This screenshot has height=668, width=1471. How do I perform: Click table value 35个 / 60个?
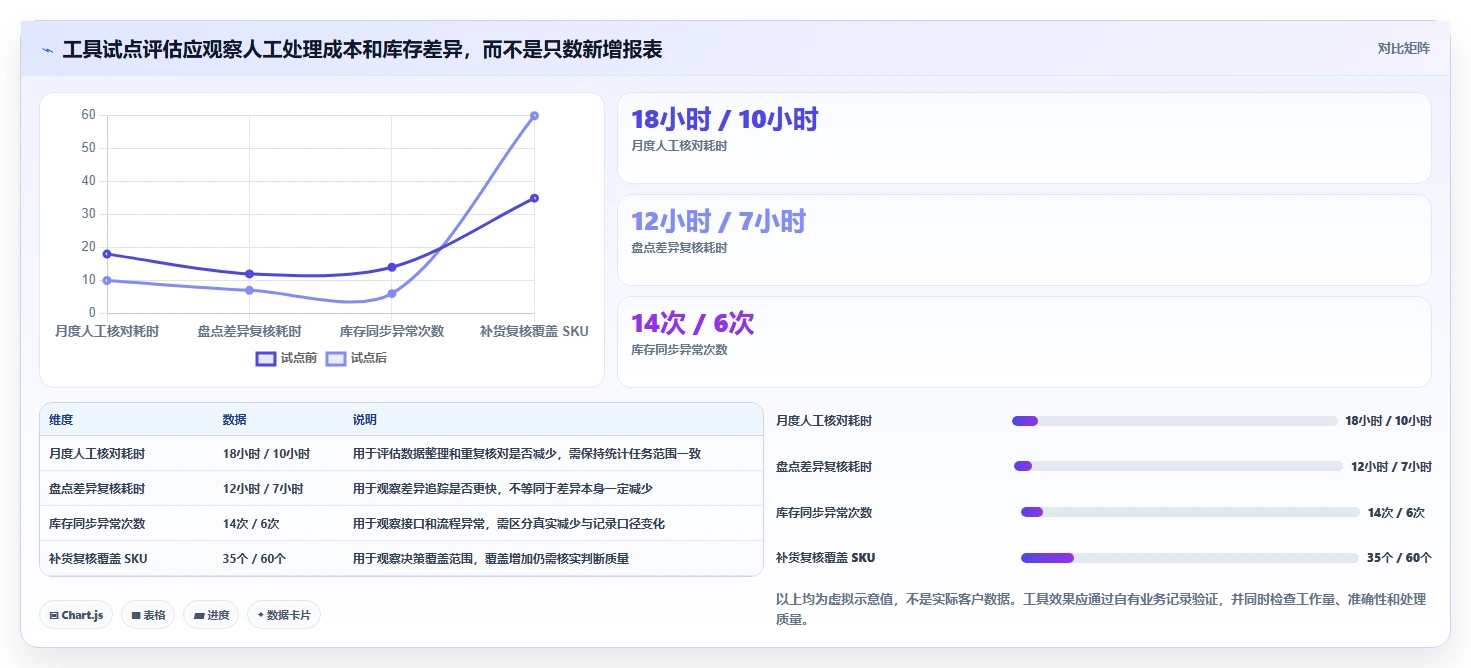click(254, 558)
